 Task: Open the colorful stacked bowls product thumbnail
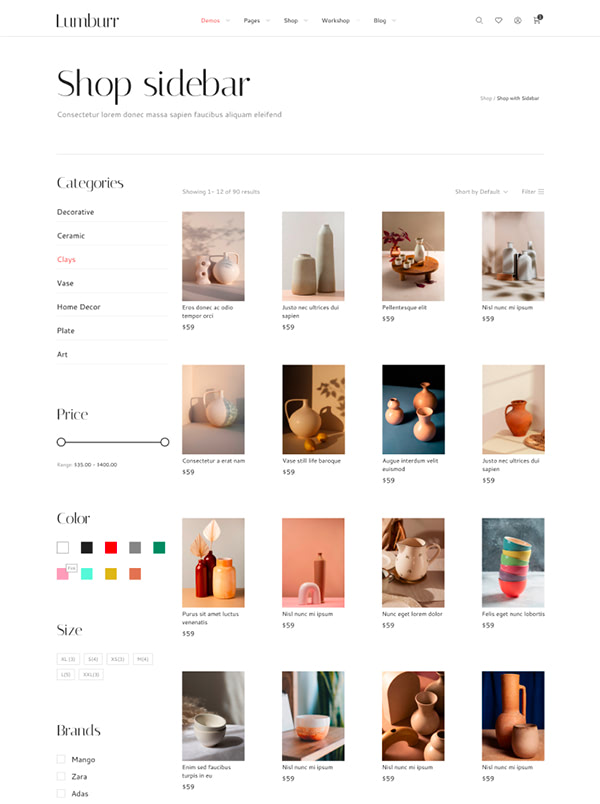pyautogui.click(x=513, y=562)
